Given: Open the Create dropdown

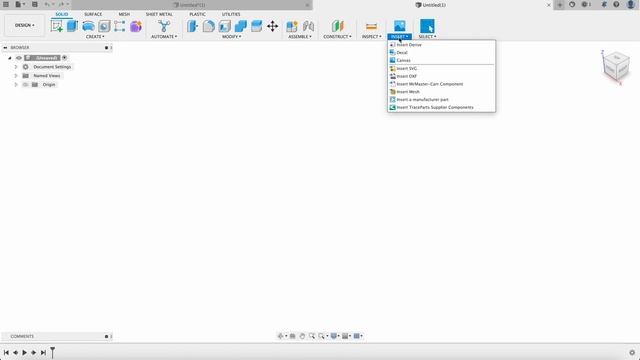Looking at the screenshot, I should click(x=95, y=37).
